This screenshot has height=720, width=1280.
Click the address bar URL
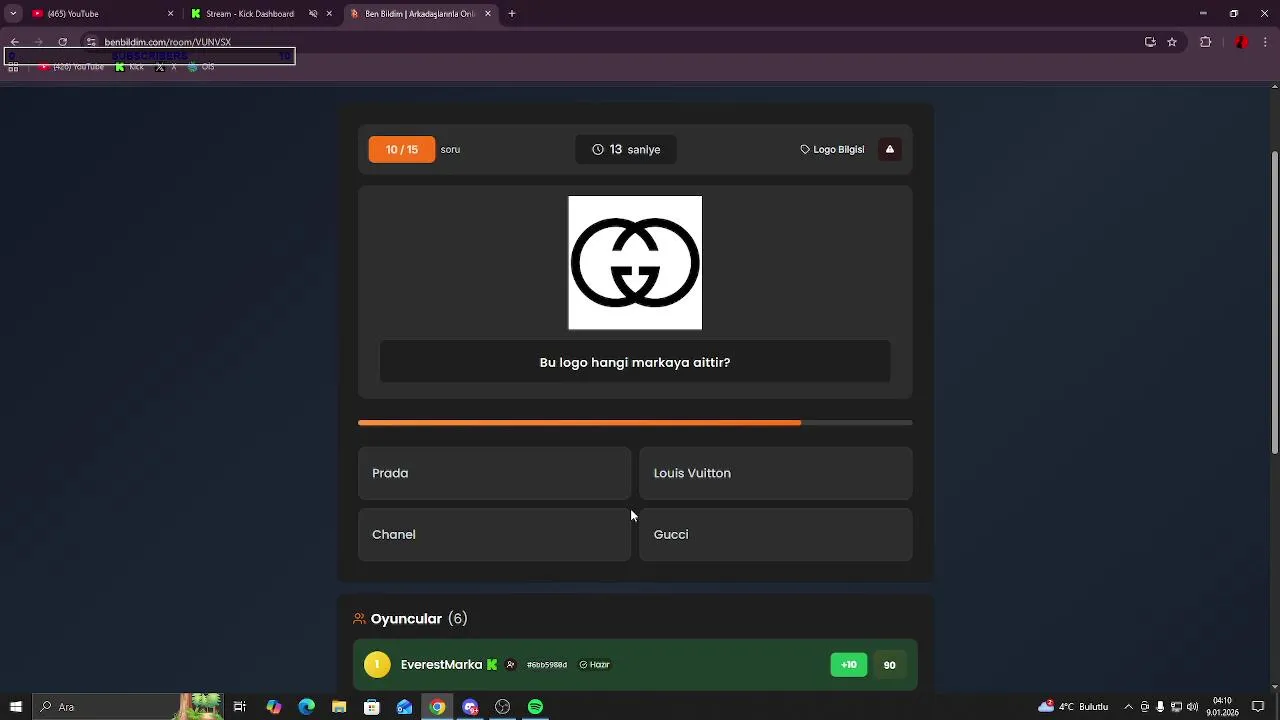(x=167, y=42)
